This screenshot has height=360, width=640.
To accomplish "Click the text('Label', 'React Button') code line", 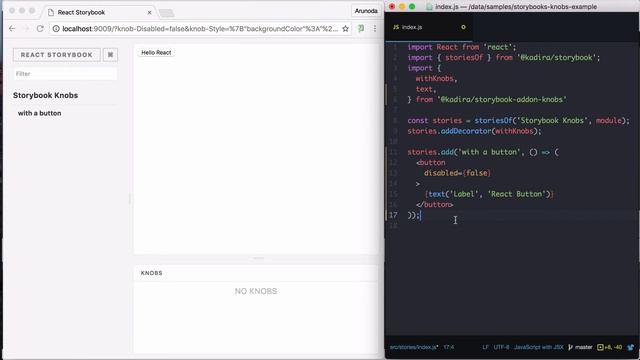I will (x=489, y=194).
